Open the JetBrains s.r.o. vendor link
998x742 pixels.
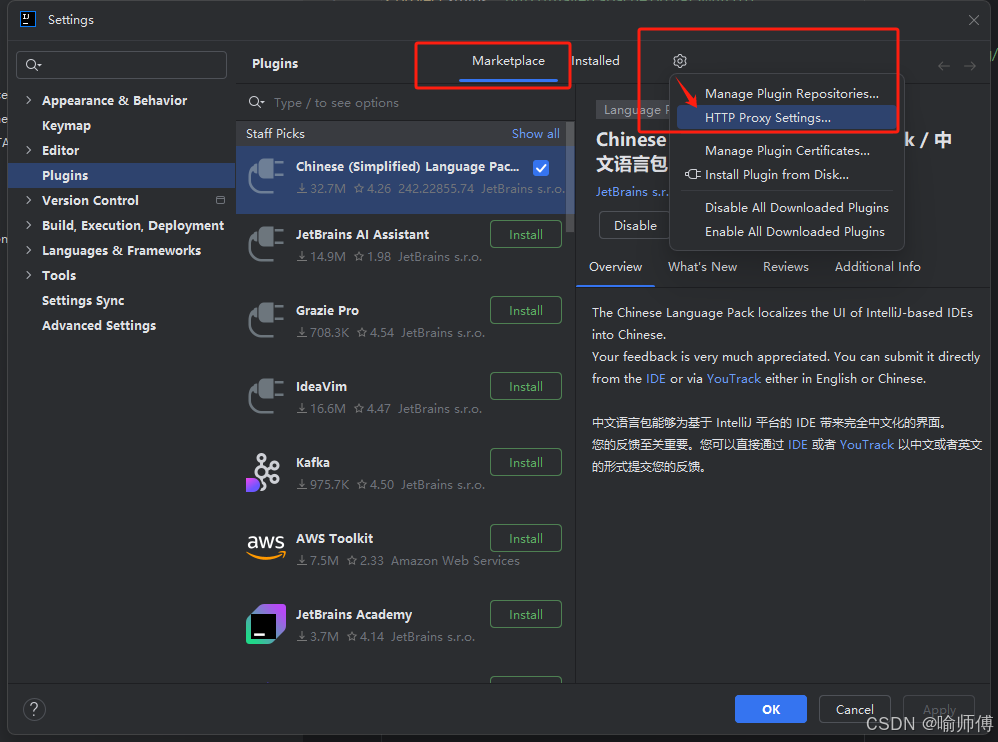[632, 192]
